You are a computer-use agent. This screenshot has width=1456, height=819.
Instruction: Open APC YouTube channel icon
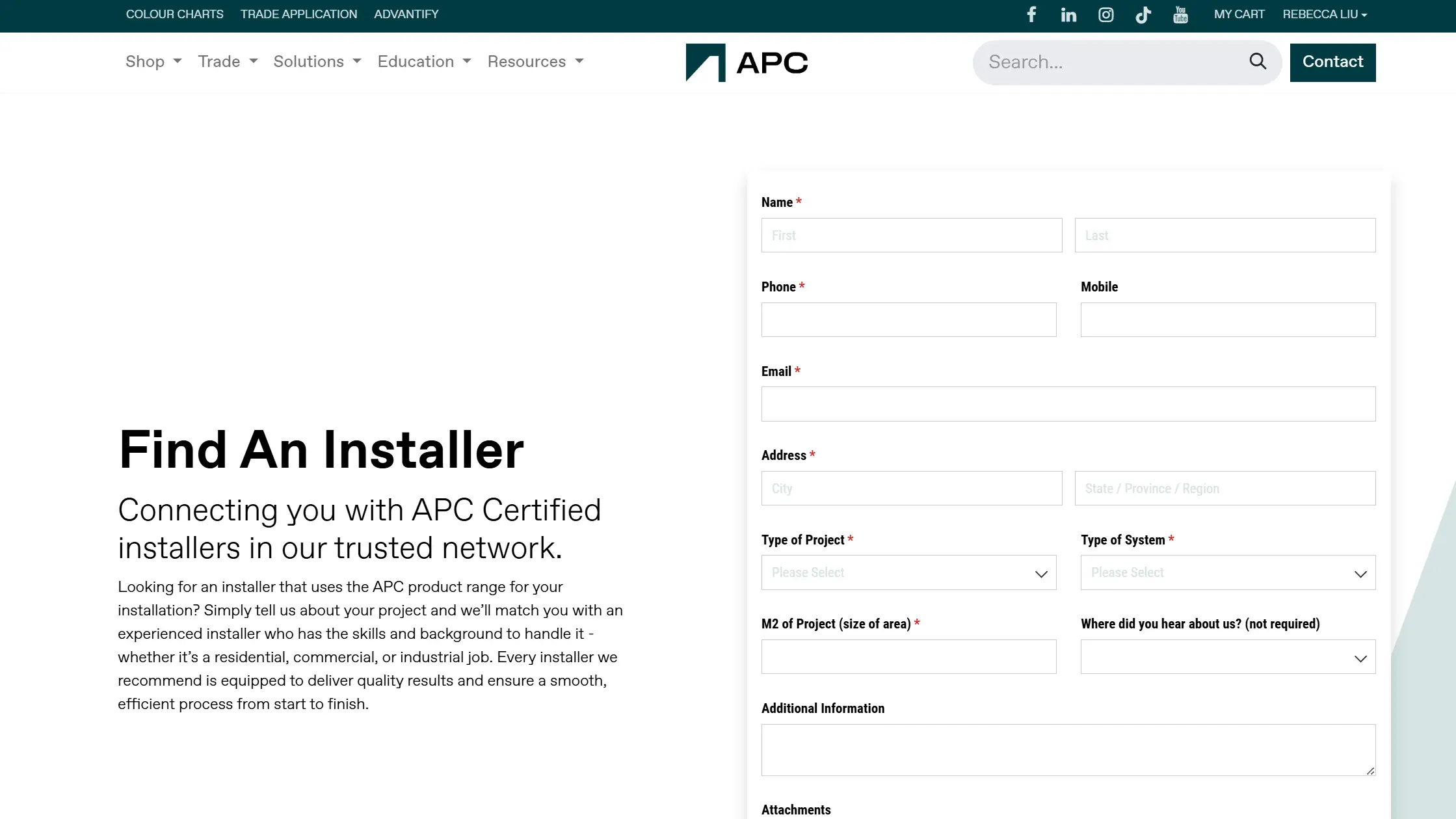tap(1180, 14)
